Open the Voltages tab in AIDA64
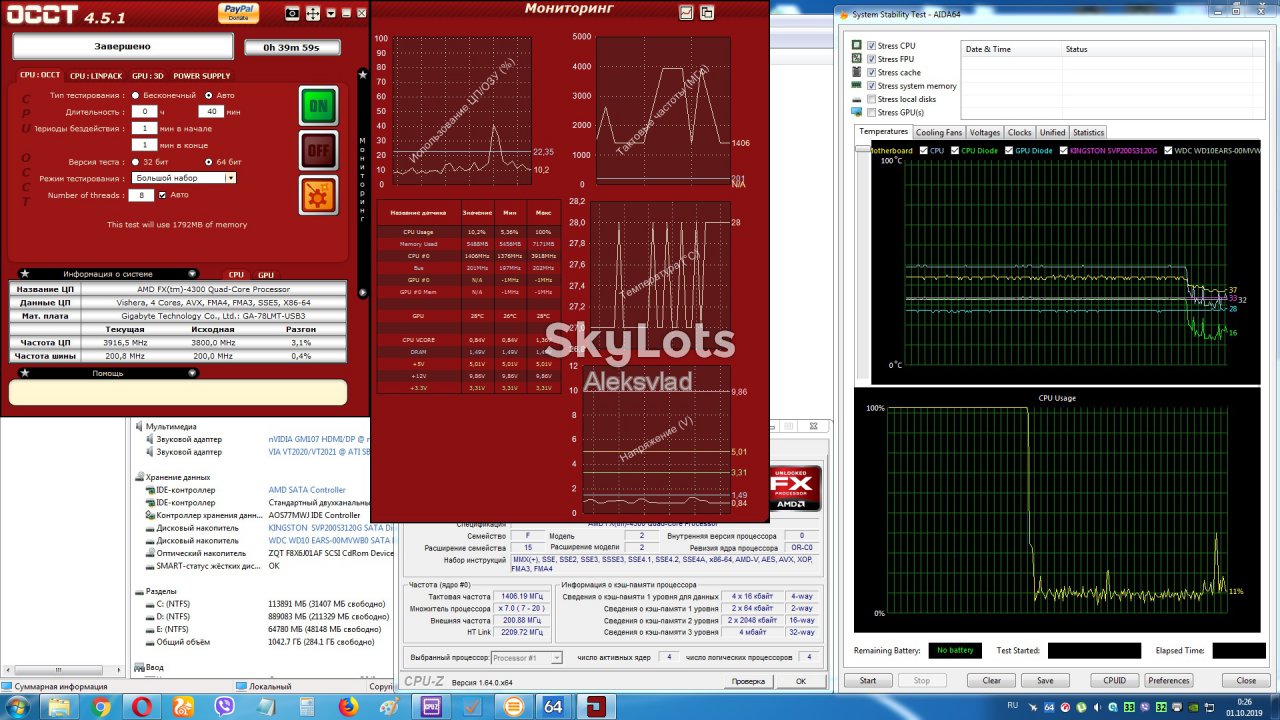1280x720 pixels. [x=984, y=132]
